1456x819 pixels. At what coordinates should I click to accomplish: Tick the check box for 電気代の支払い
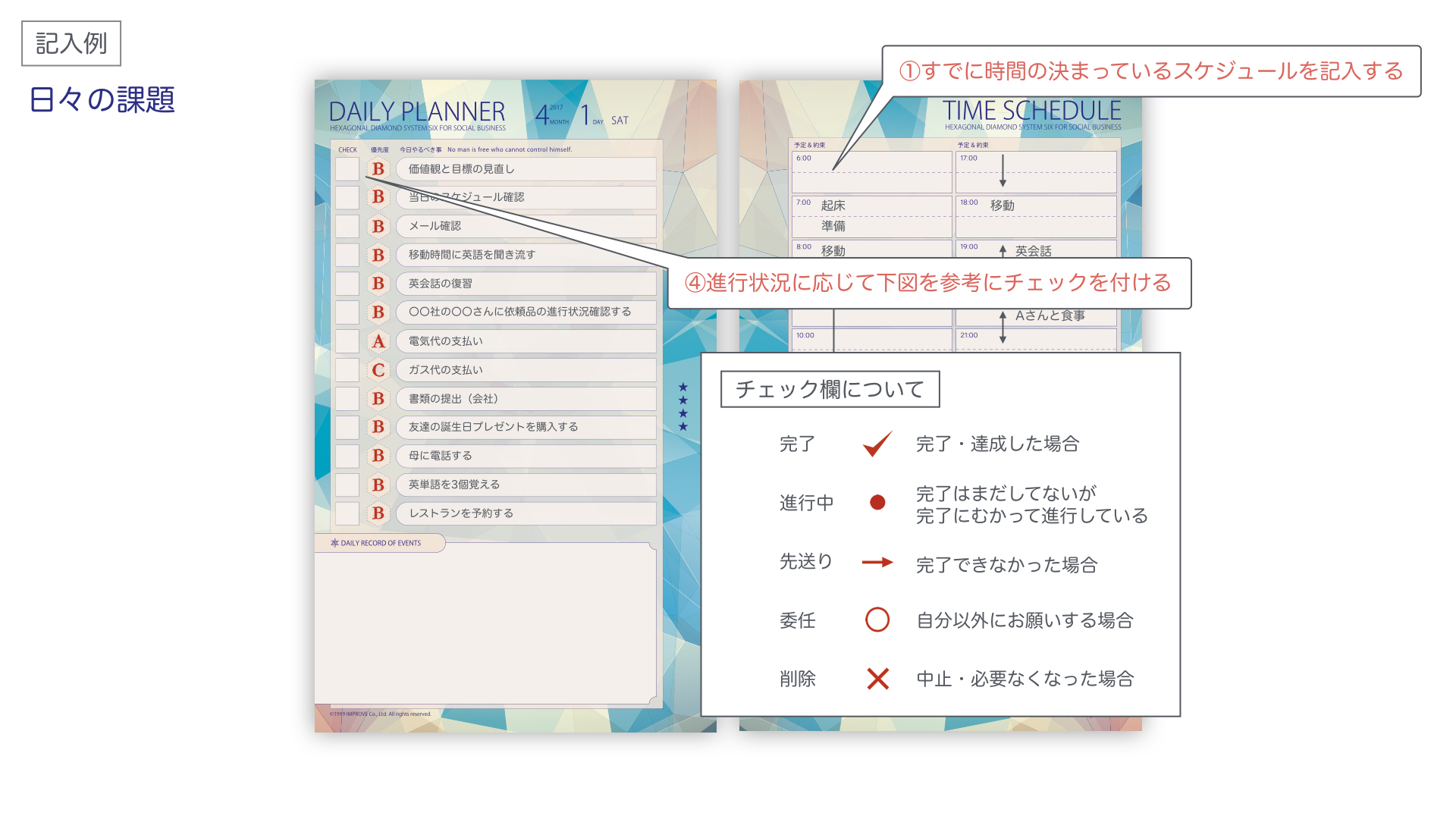coord(347,341)
